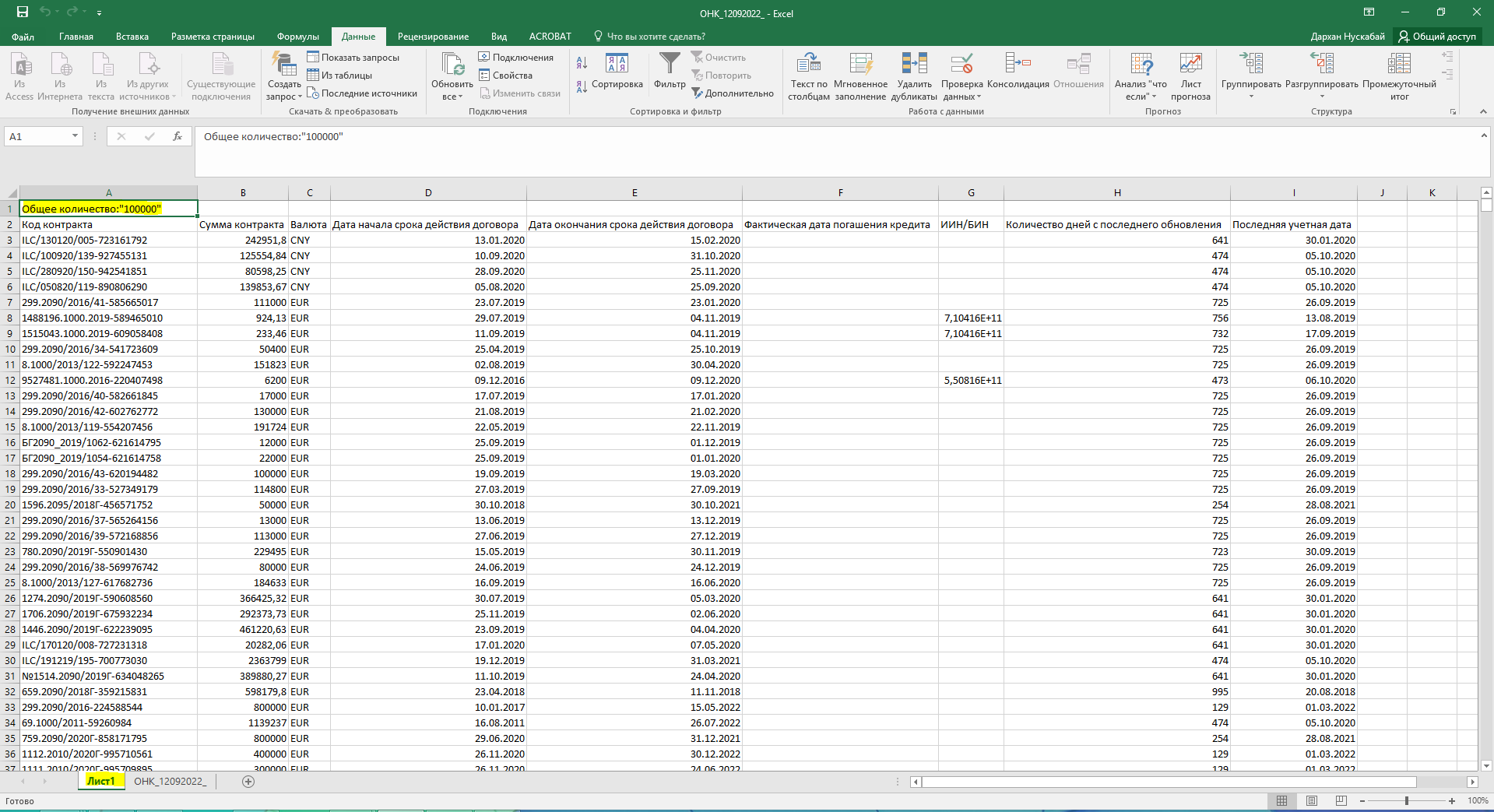Open the Формулы ribbon tab
This screenshot has height=812, width=1494.
pyautogui.click(x=297, y=37)
